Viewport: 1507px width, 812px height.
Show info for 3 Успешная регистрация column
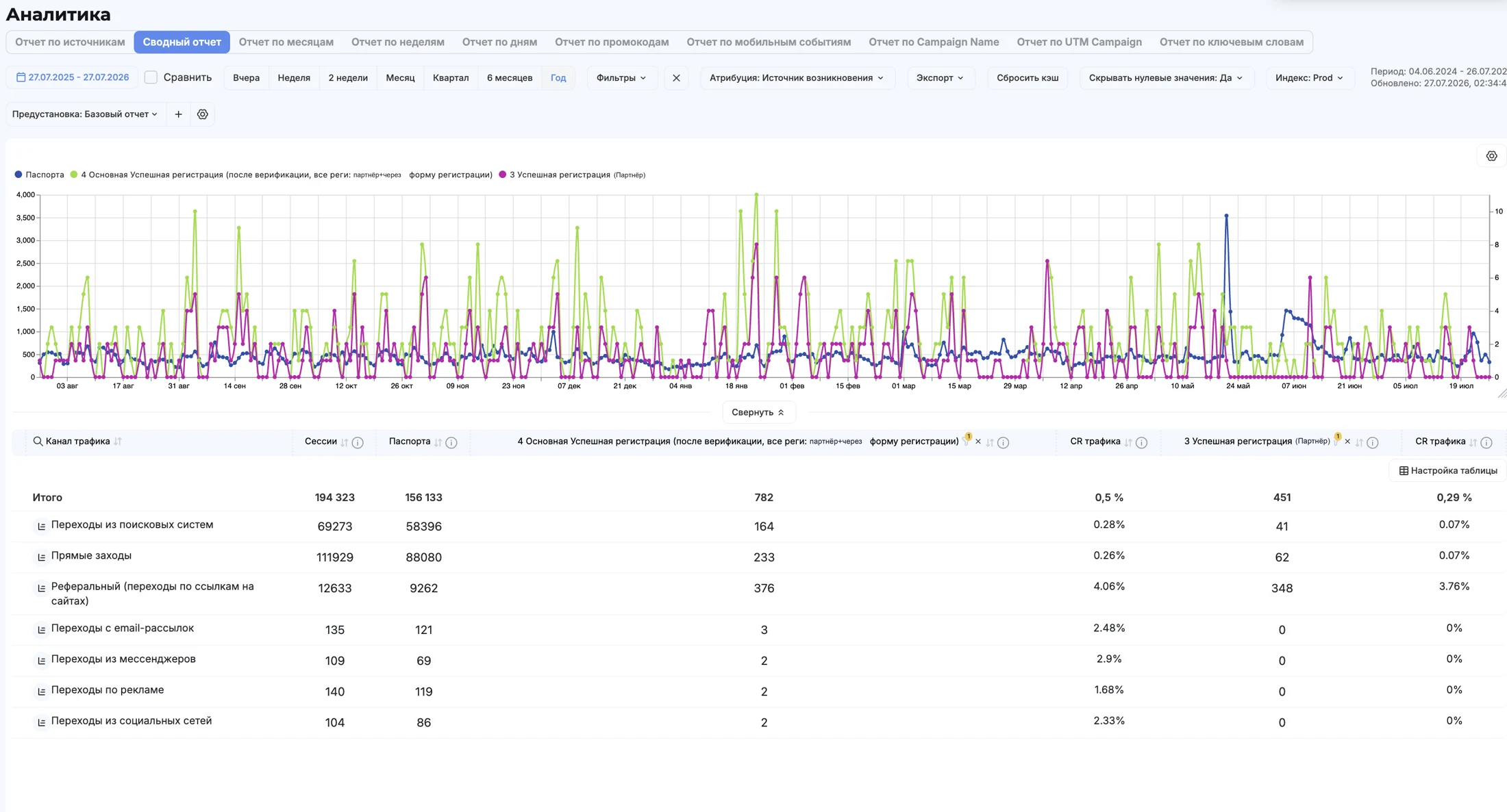pyautogui.click(x=1373, y=442)
